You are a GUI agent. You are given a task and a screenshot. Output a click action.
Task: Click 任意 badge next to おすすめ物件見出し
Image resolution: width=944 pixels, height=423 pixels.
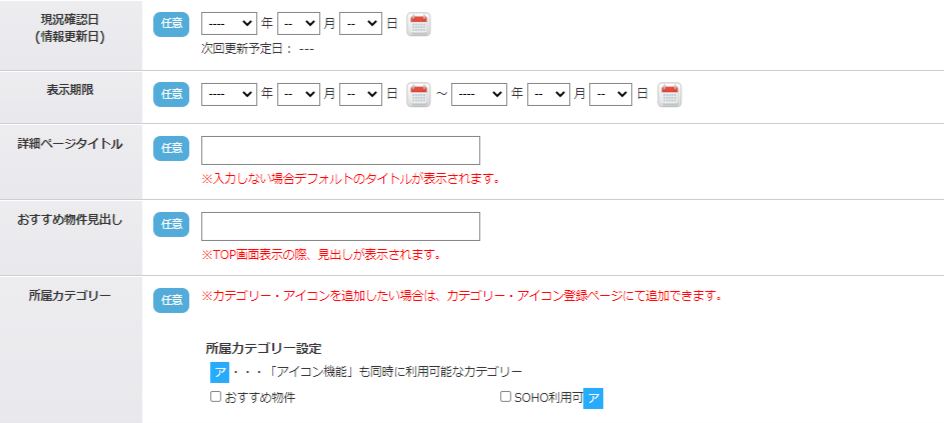(x=171, y=225)
